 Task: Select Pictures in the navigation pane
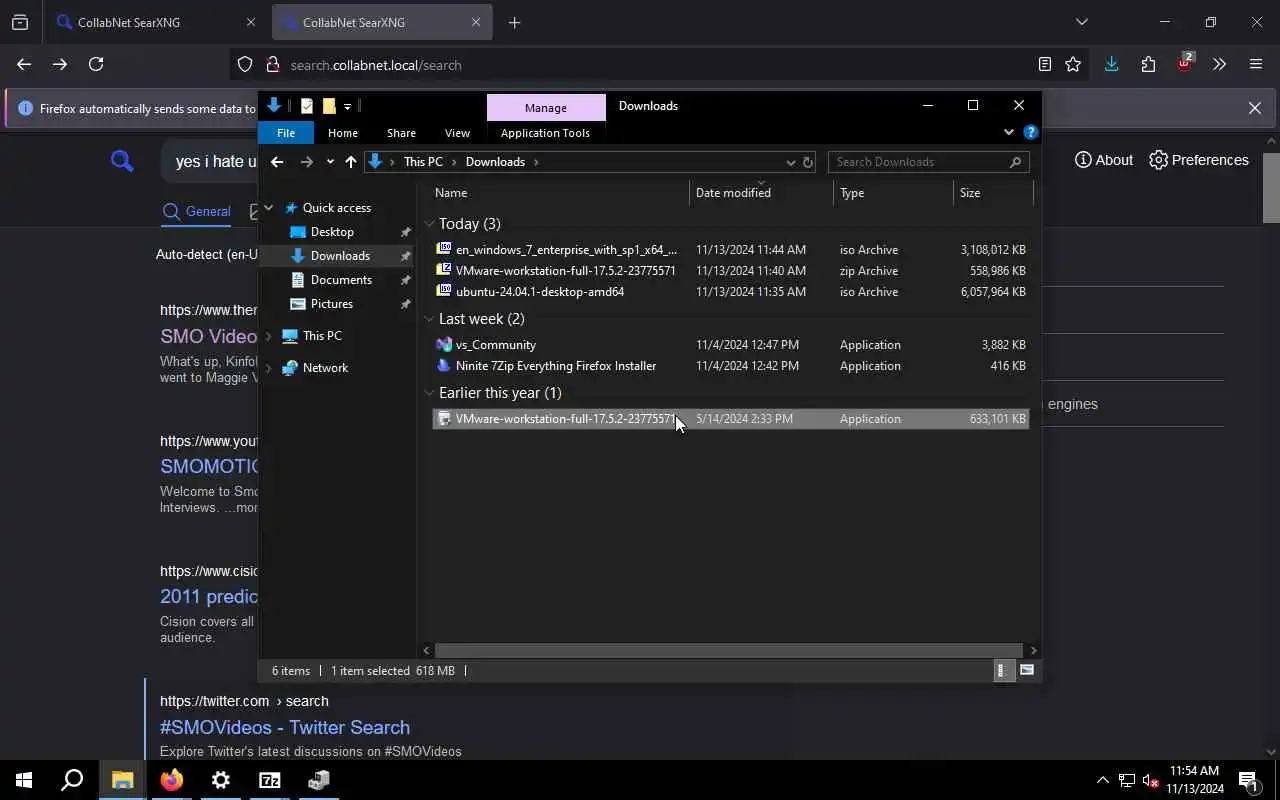tap(331, 304)
